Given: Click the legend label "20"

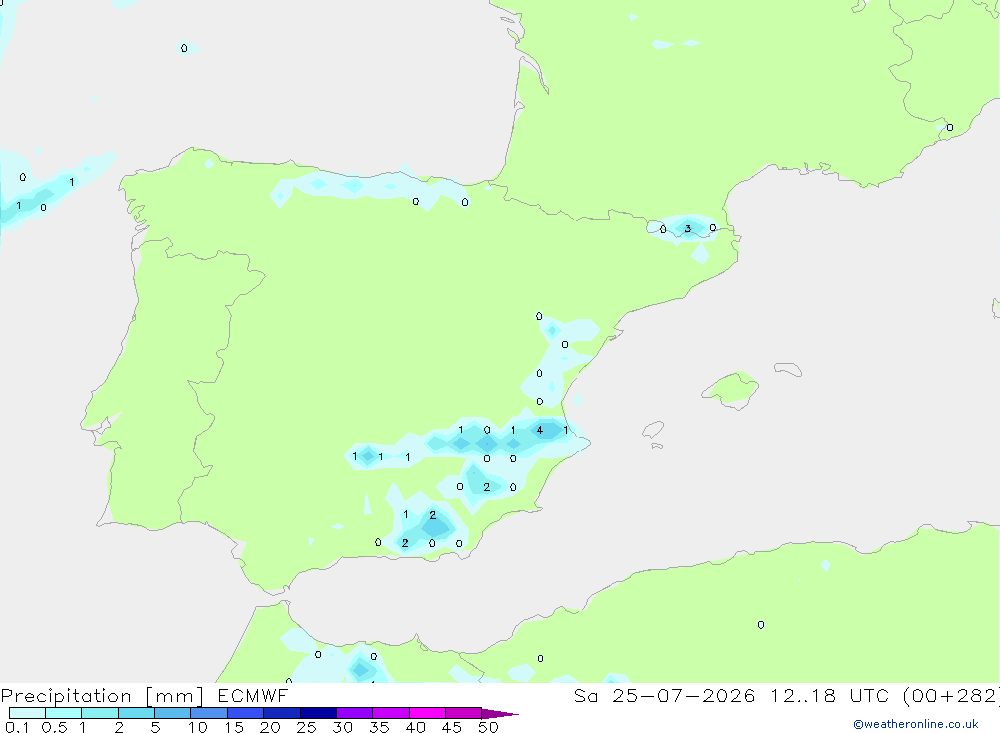Looking at the screenshot, I should (x=270, y=727).
